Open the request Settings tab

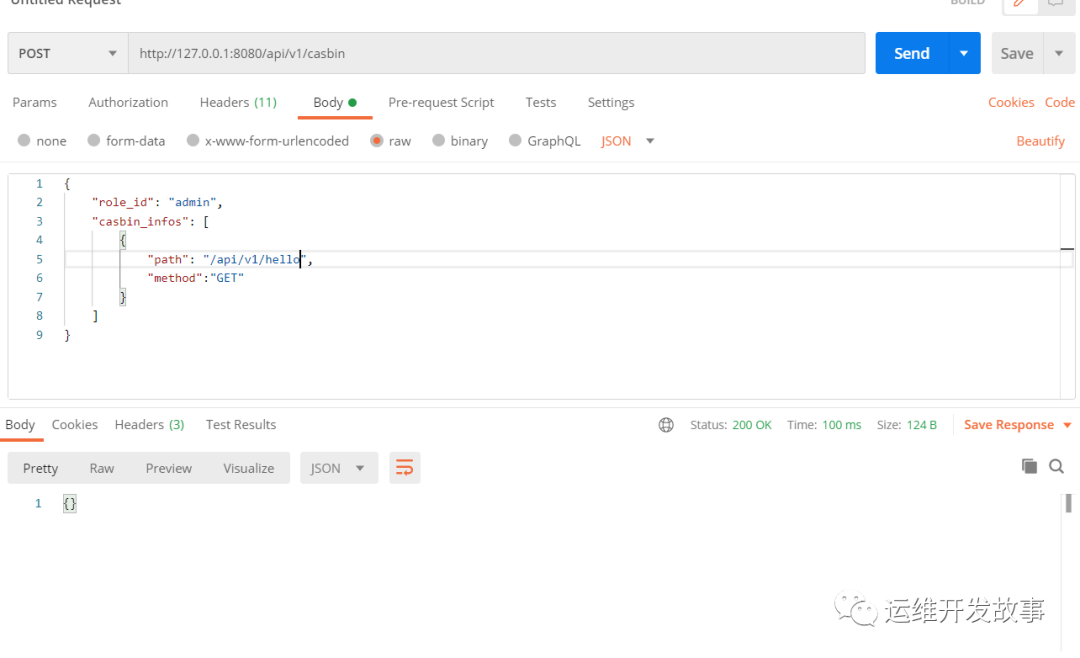611,103
